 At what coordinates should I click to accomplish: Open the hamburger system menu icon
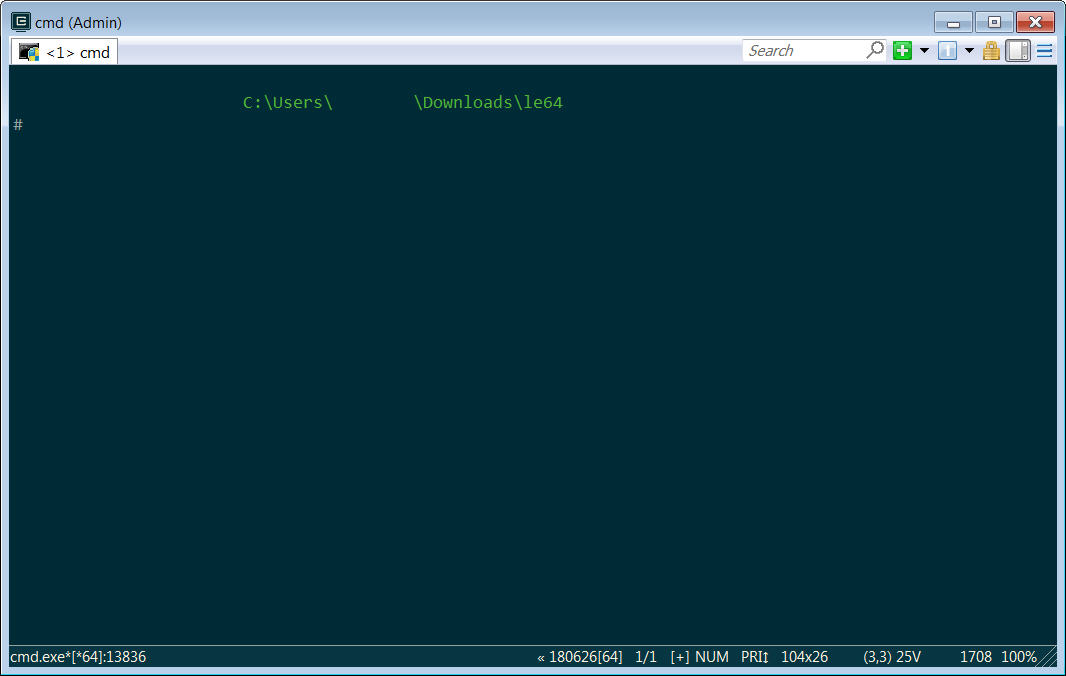1044,51
